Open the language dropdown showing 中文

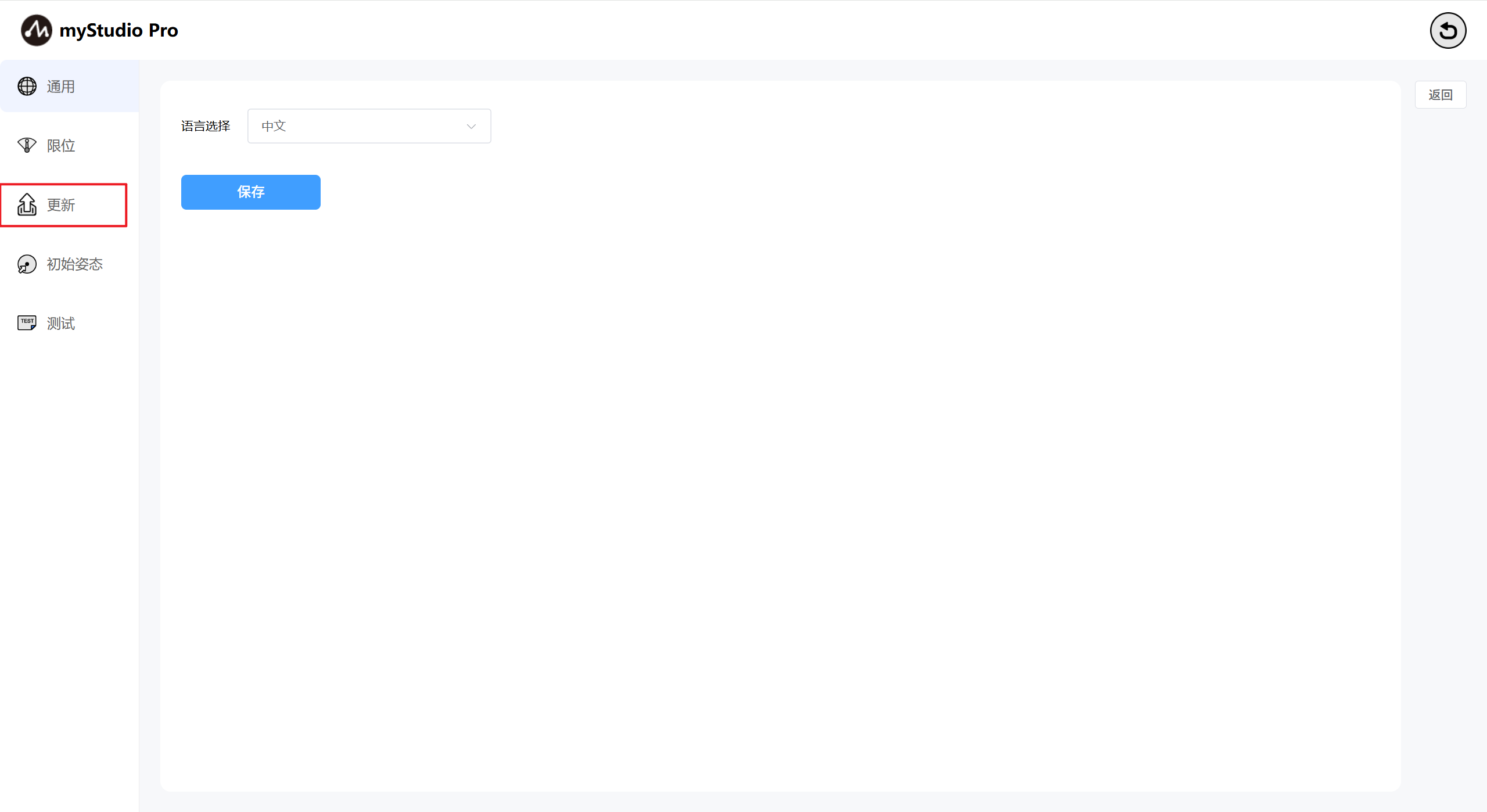369,126
